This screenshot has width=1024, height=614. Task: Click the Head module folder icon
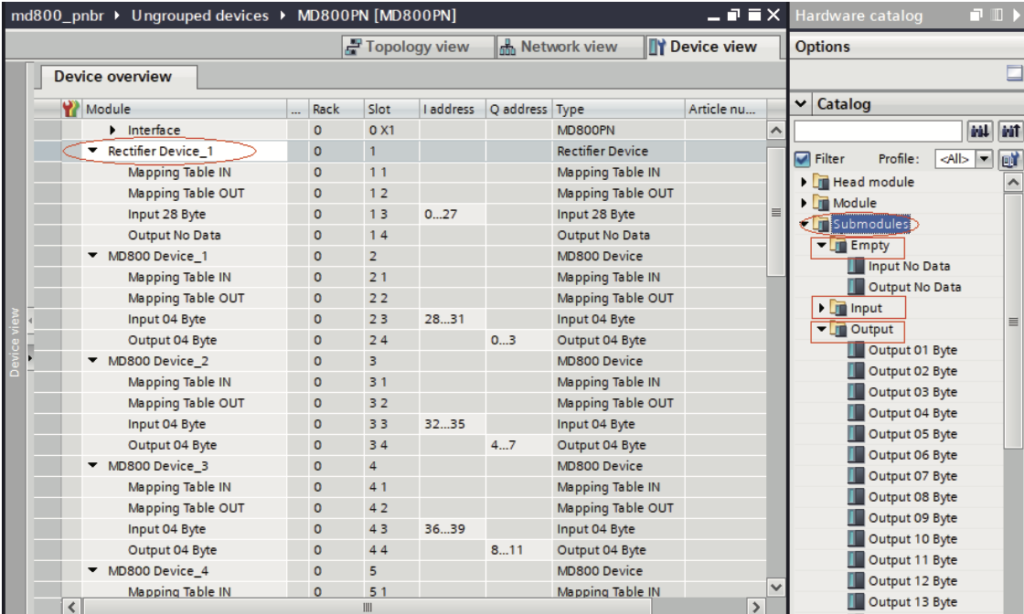tap(821, 182)
